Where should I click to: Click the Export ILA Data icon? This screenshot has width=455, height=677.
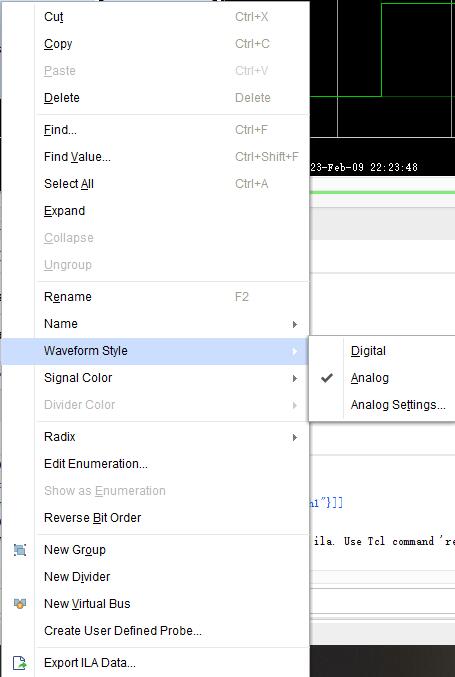(x=20, y=662)
